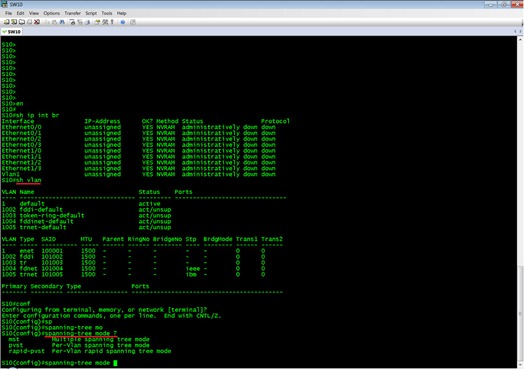Open the Help menu
Screen dimensions: 524x369
click(121, 13)
